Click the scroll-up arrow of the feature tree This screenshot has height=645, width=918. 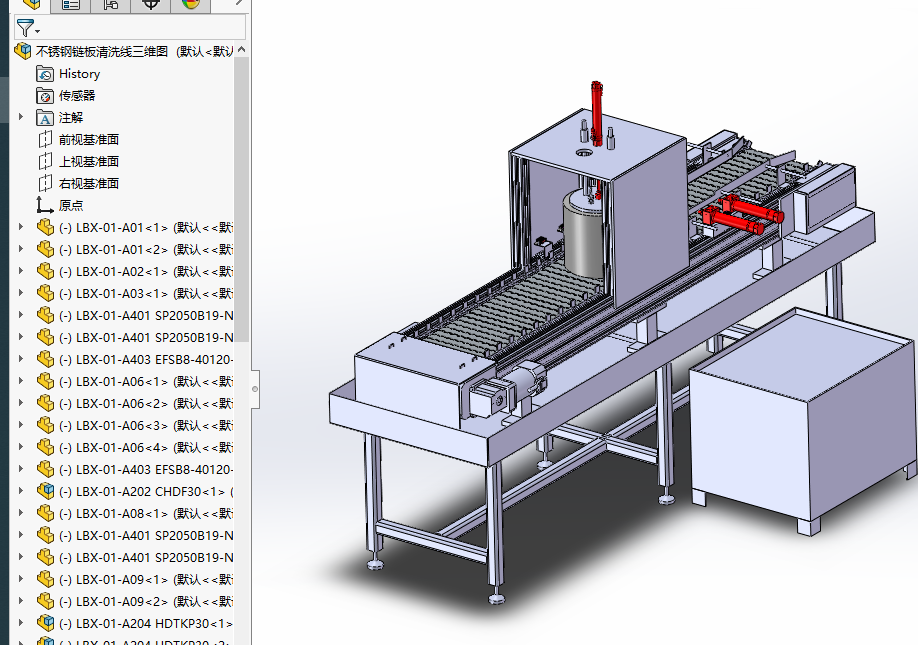[242, 50]
